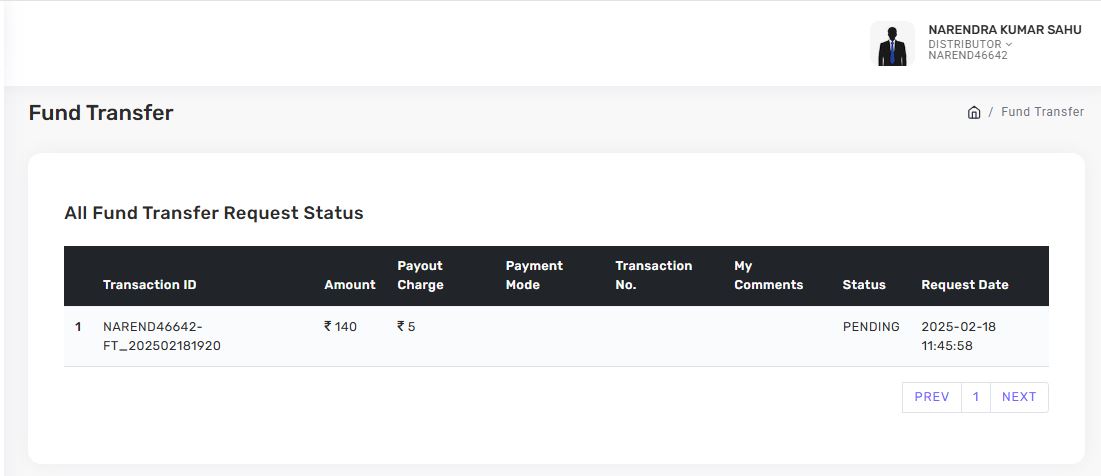The image size is (1101, 476).
Task: Click the Fund Transfer breadcrumb link
Action: (x=1042, y=112)
